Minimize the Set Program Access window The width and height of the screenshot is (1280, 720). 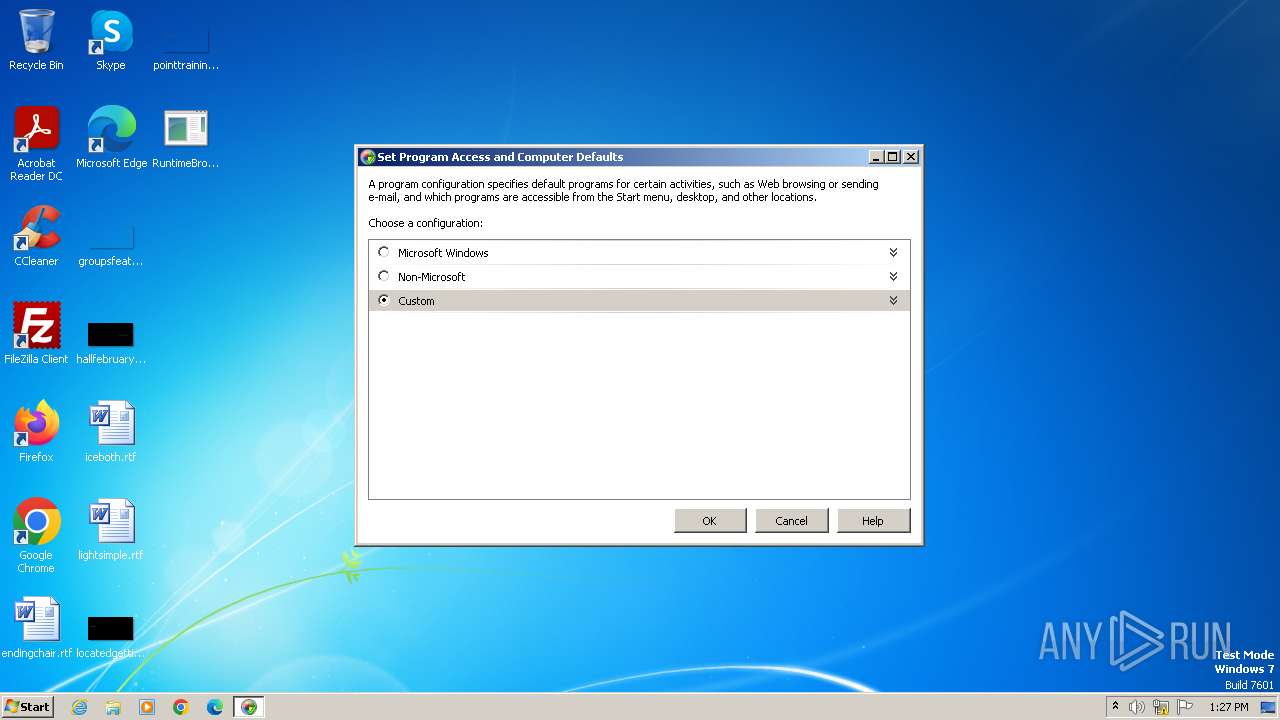coord(876,157)
